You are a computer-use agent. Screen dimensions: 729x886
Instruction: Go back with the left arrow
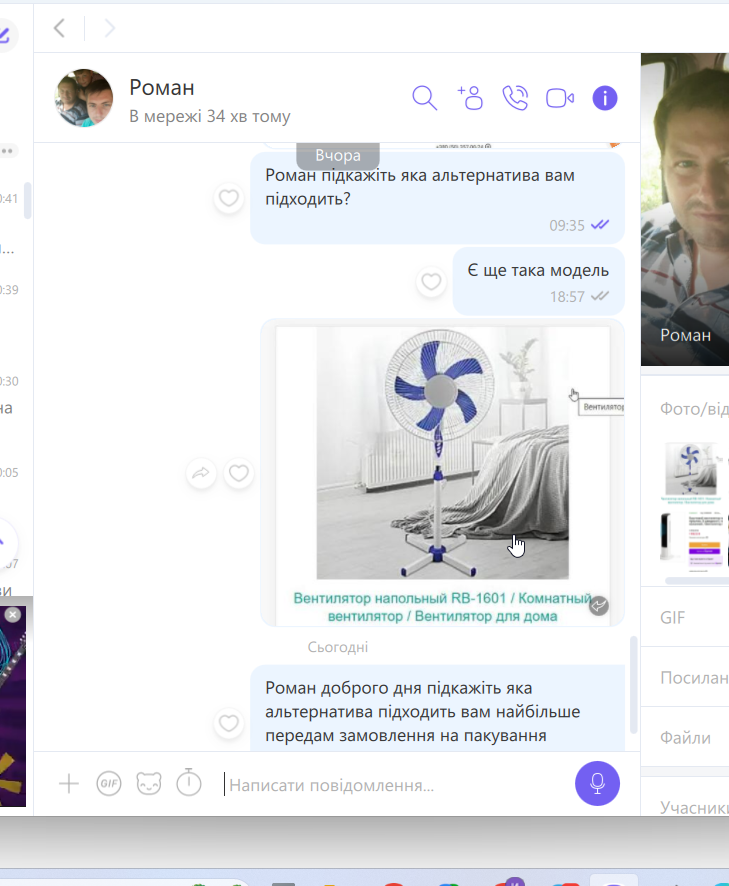(x=59, y=28)
